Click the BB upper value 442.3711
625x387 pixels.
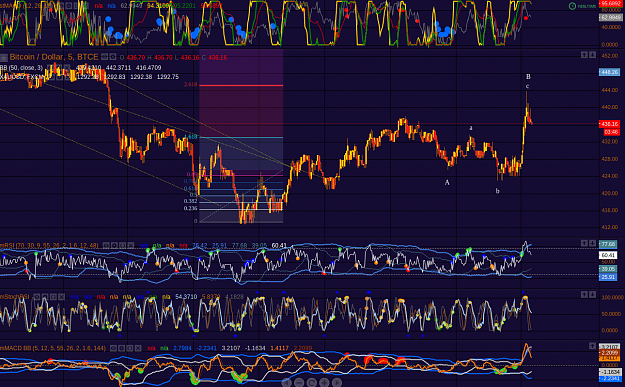coord(118,68)
